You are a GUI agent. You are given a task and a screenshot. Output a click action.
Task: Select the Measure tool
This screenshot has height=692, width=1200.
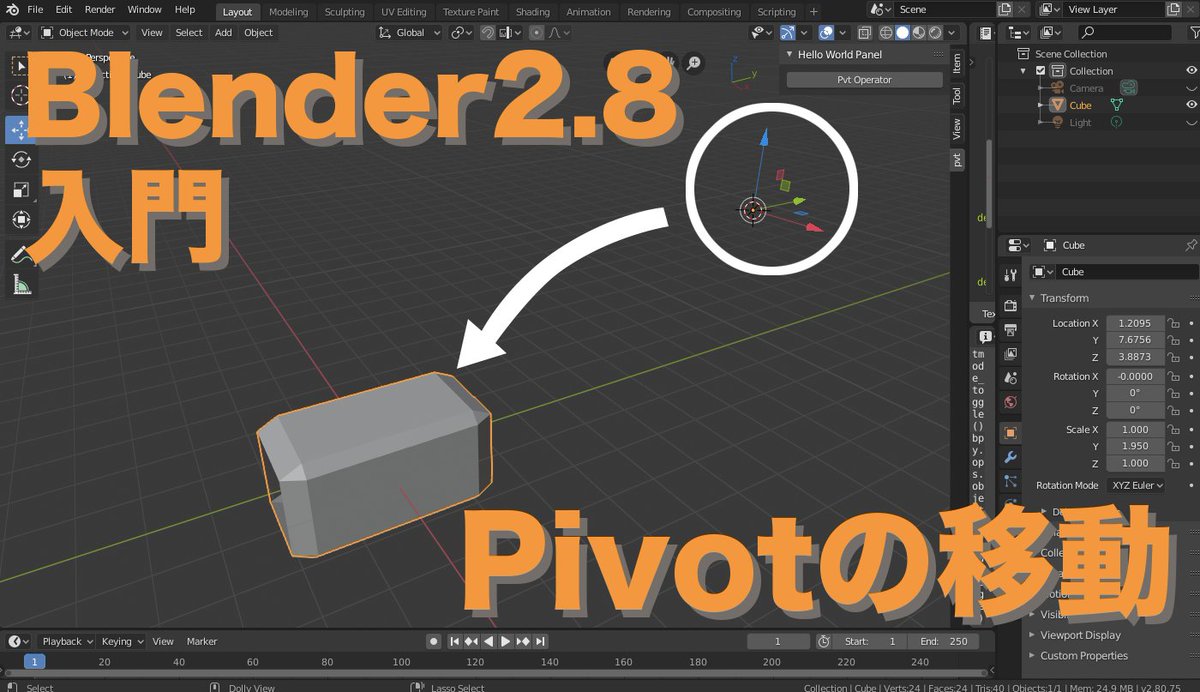(x=20, y=285)
